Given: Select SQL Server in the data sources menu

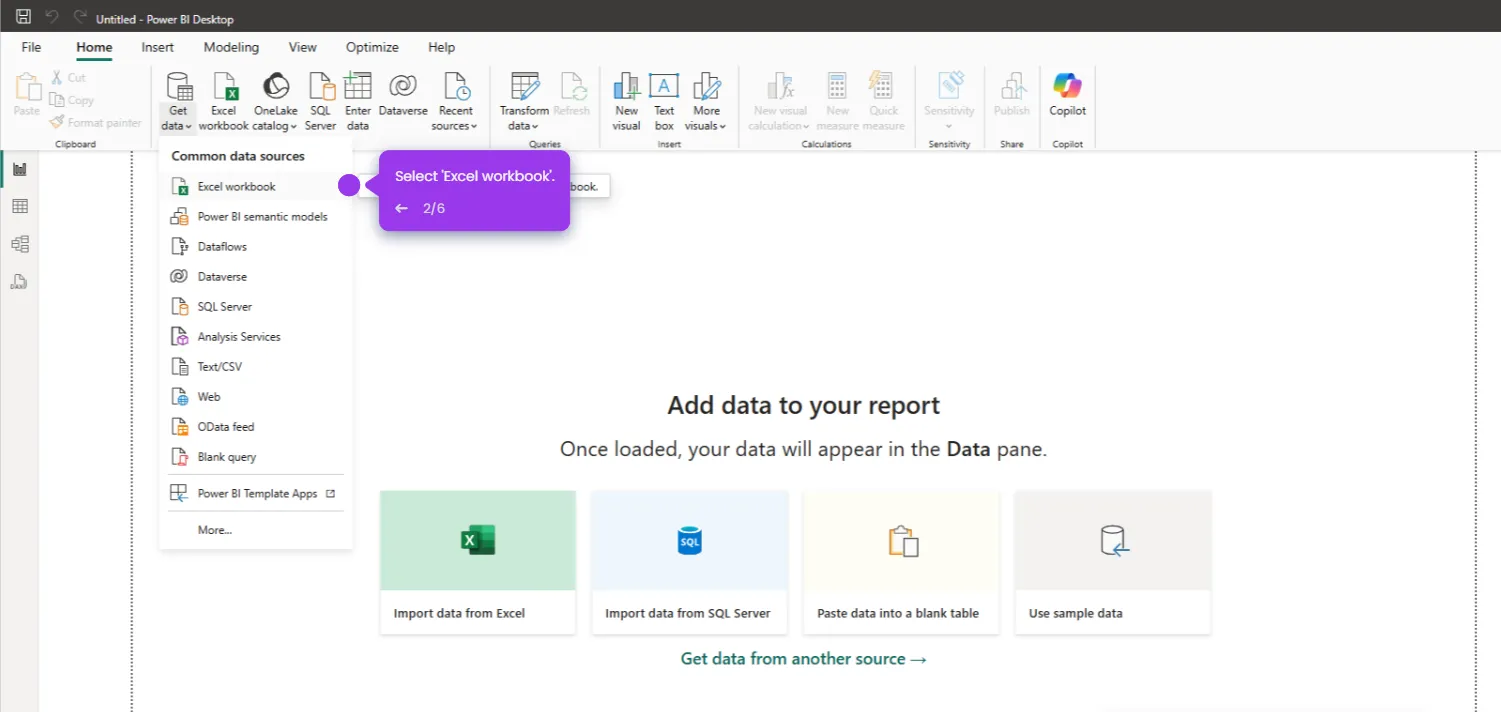Looking at the screenshot, I should pyautogui.click(x=255, y=306).
